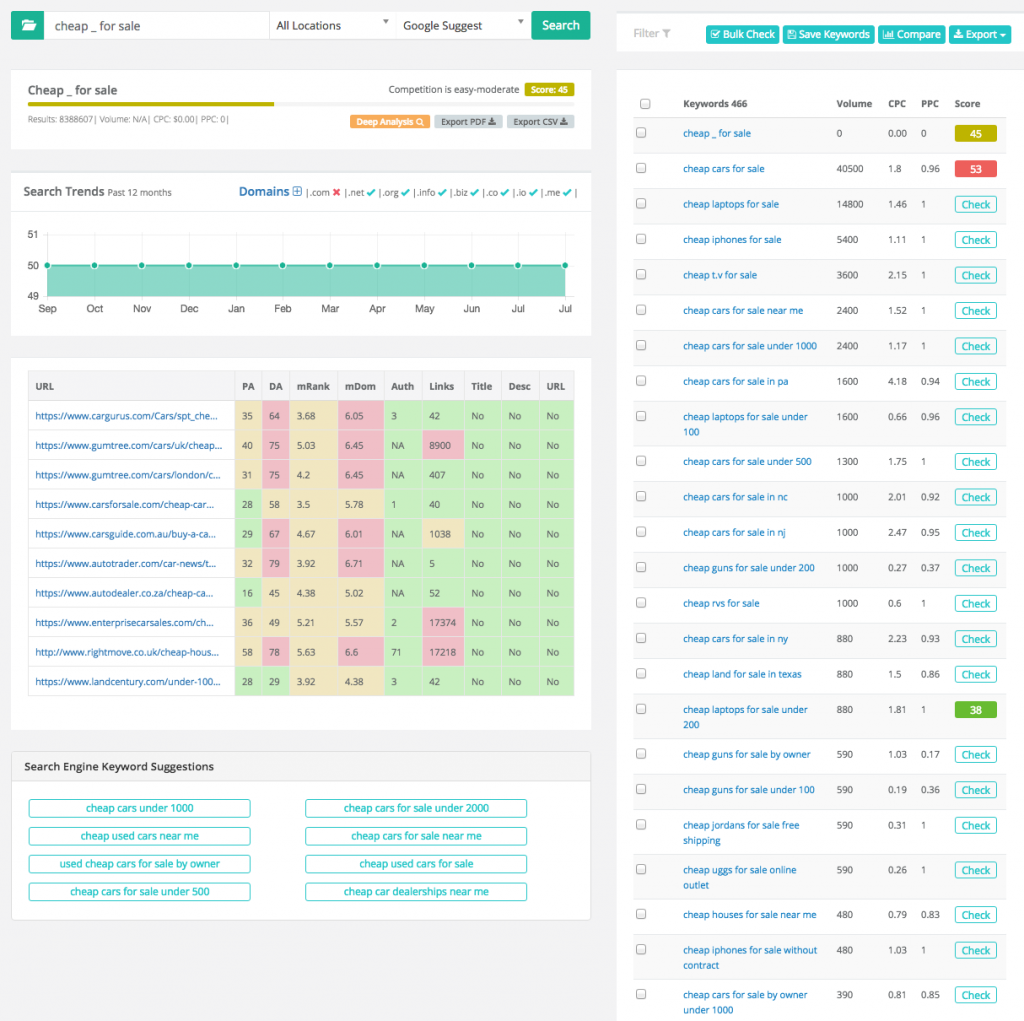Export the report as CSV
Screen dimensions: 1024x1021
click(540, 122)
